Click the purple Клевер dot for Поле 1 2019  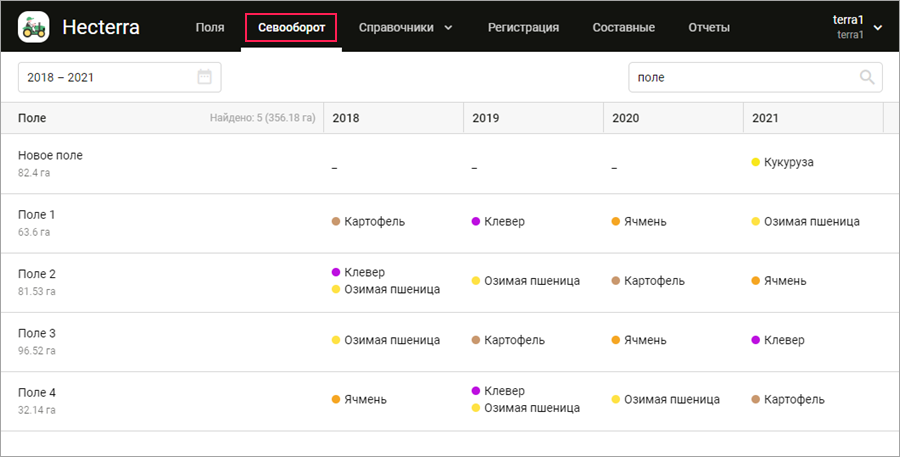coord(476,221)
